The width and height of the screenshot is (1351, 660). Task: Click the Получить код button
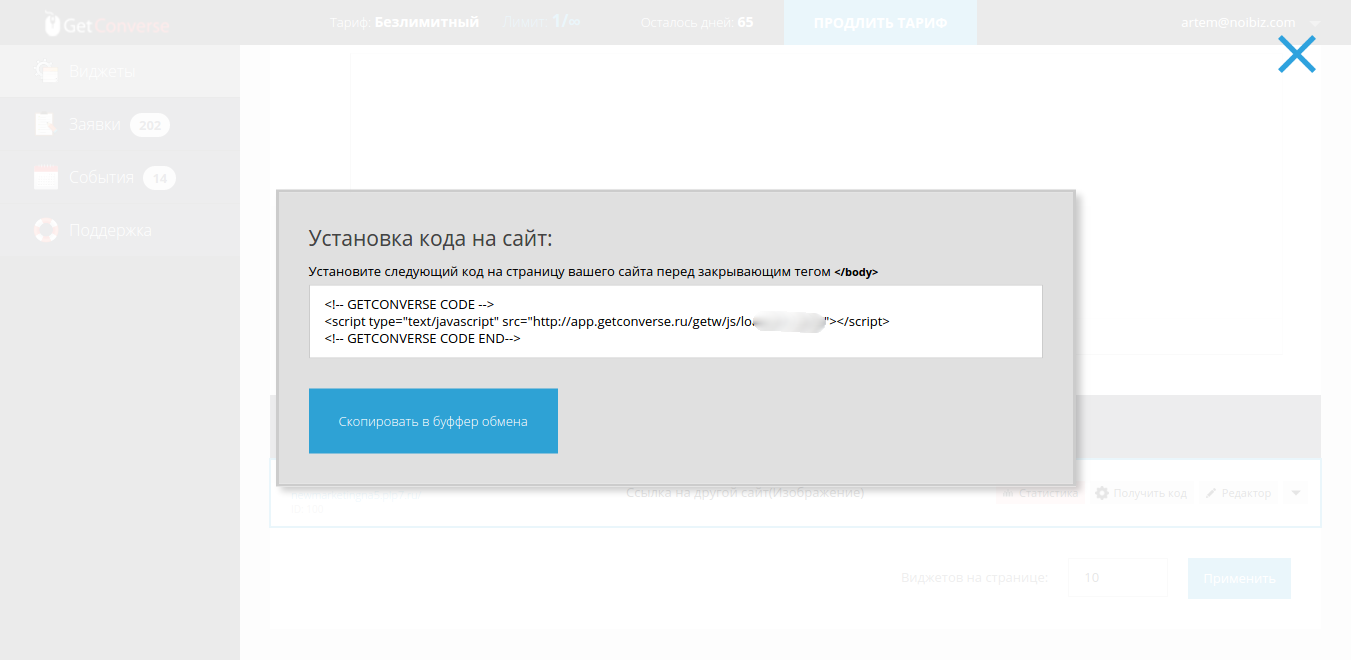pyautogui.click(x=1141, y=493)
